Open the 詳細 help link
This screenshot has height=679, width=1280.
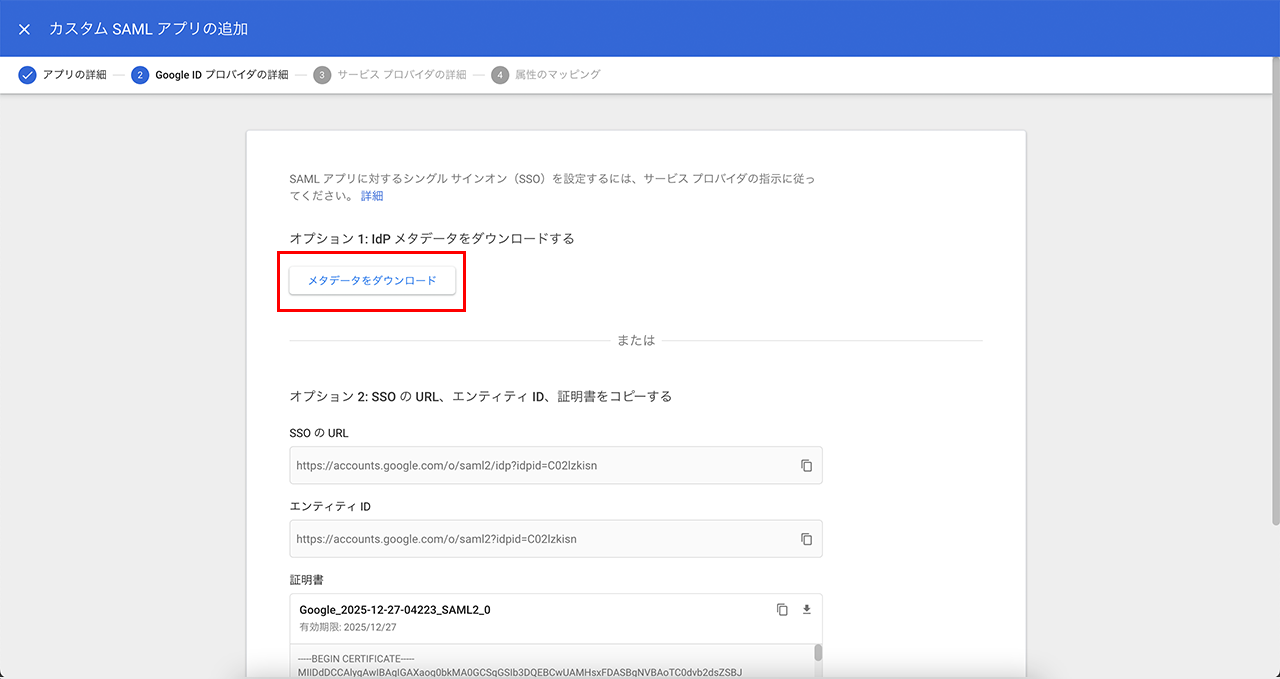[372, 196]
